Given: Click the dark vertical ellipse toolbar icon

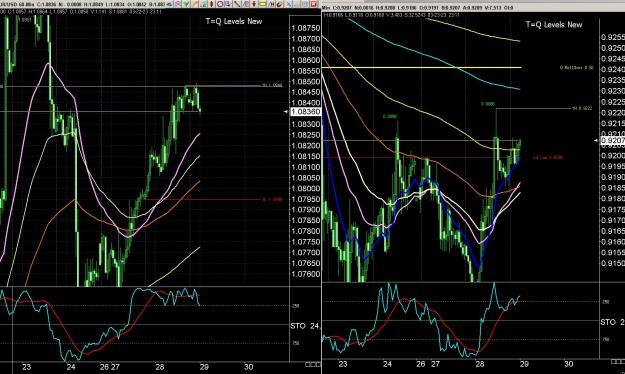Looking at the screenshot, I should point(211,4).
